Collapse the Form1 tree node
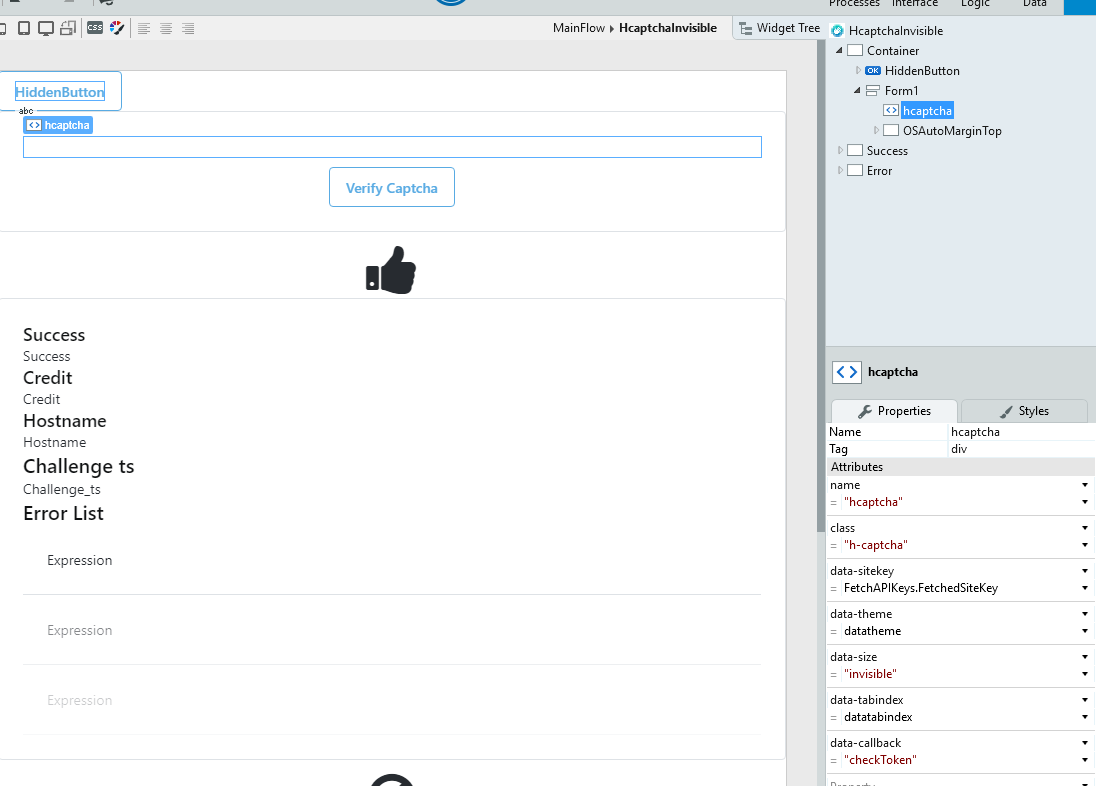1098x786 pixels. (858, 91)
